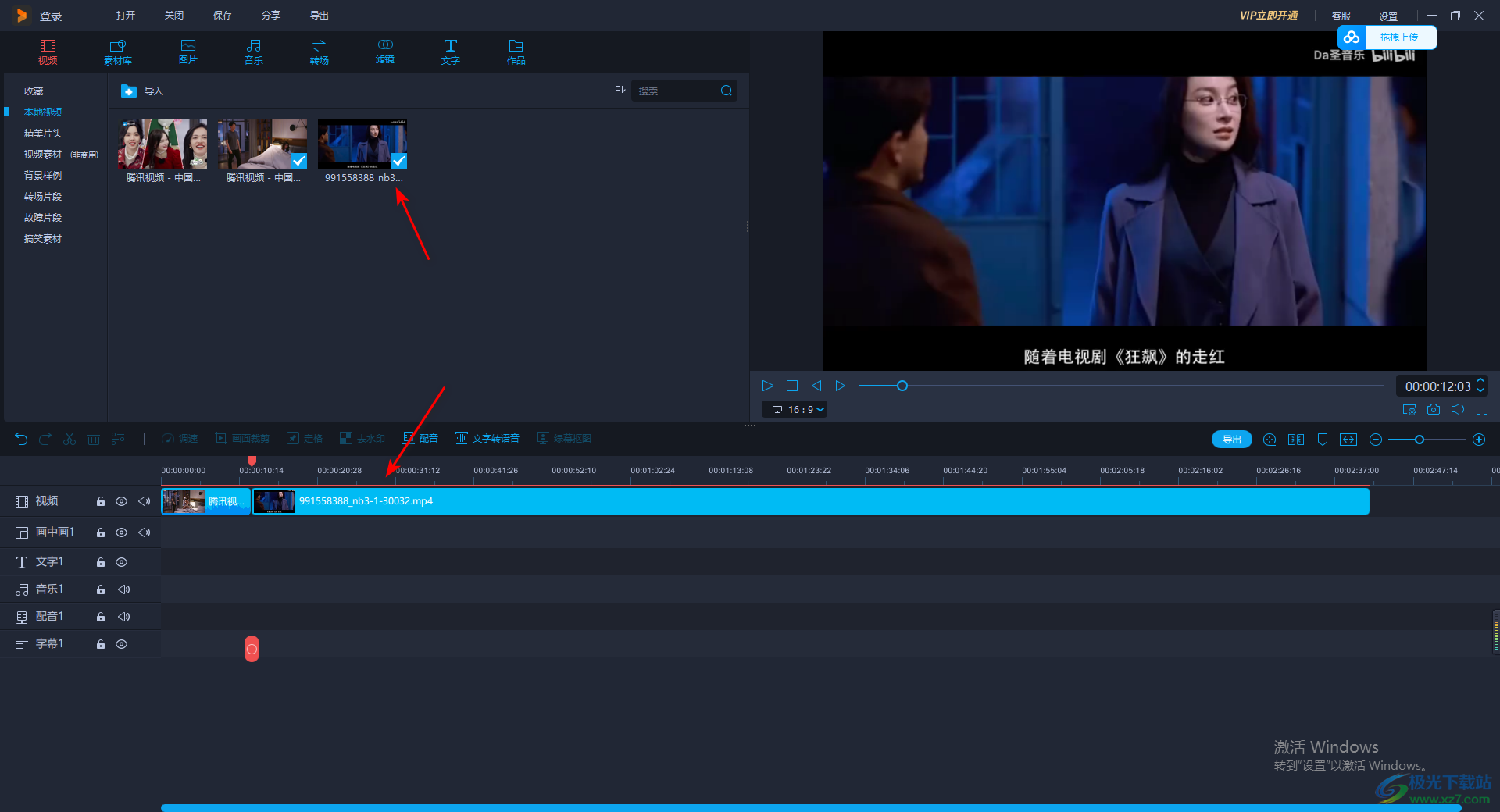This screenshot has height=812, width=1500.
Task: Switch to the 图片 pictures tab
Action: click(188, 52)
